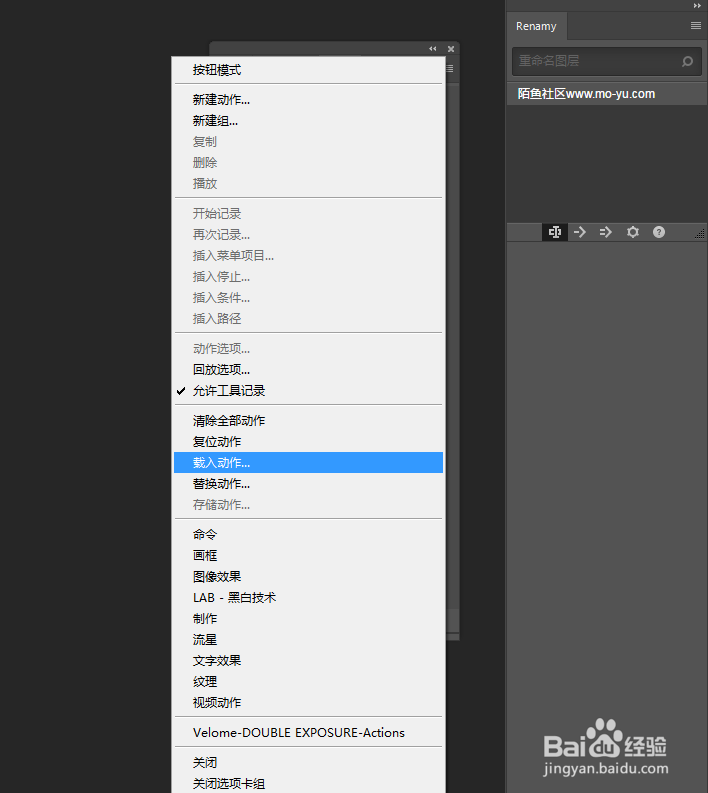The image size is (708, 793).
Task: Select 陌鱼社区www.mo-yu.com list entry
Action: pyautogui.click(x=606, y=94)
